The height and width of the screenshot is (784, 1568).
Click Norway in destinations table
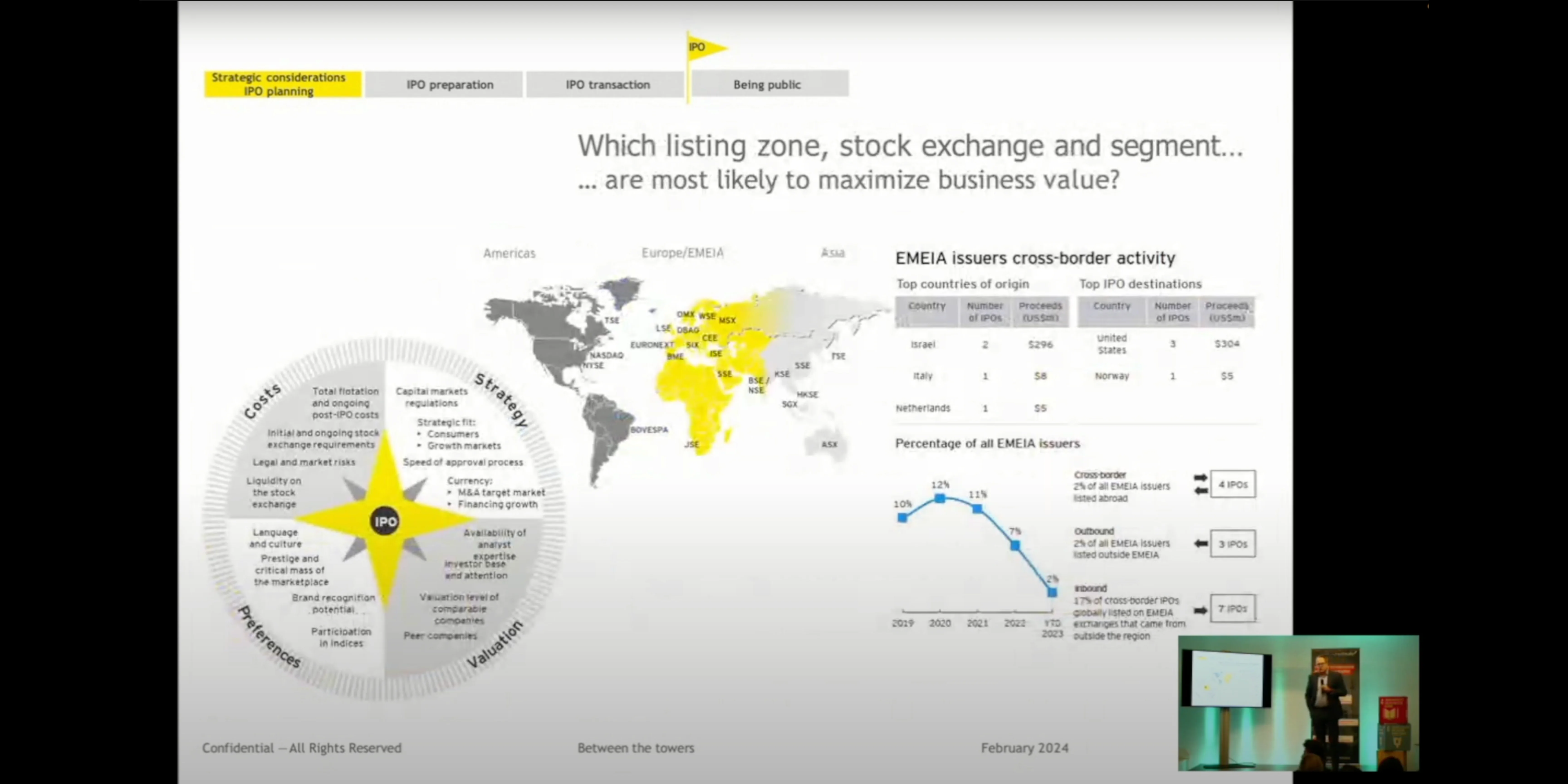pyautogui.click(x=1112, y=376)
